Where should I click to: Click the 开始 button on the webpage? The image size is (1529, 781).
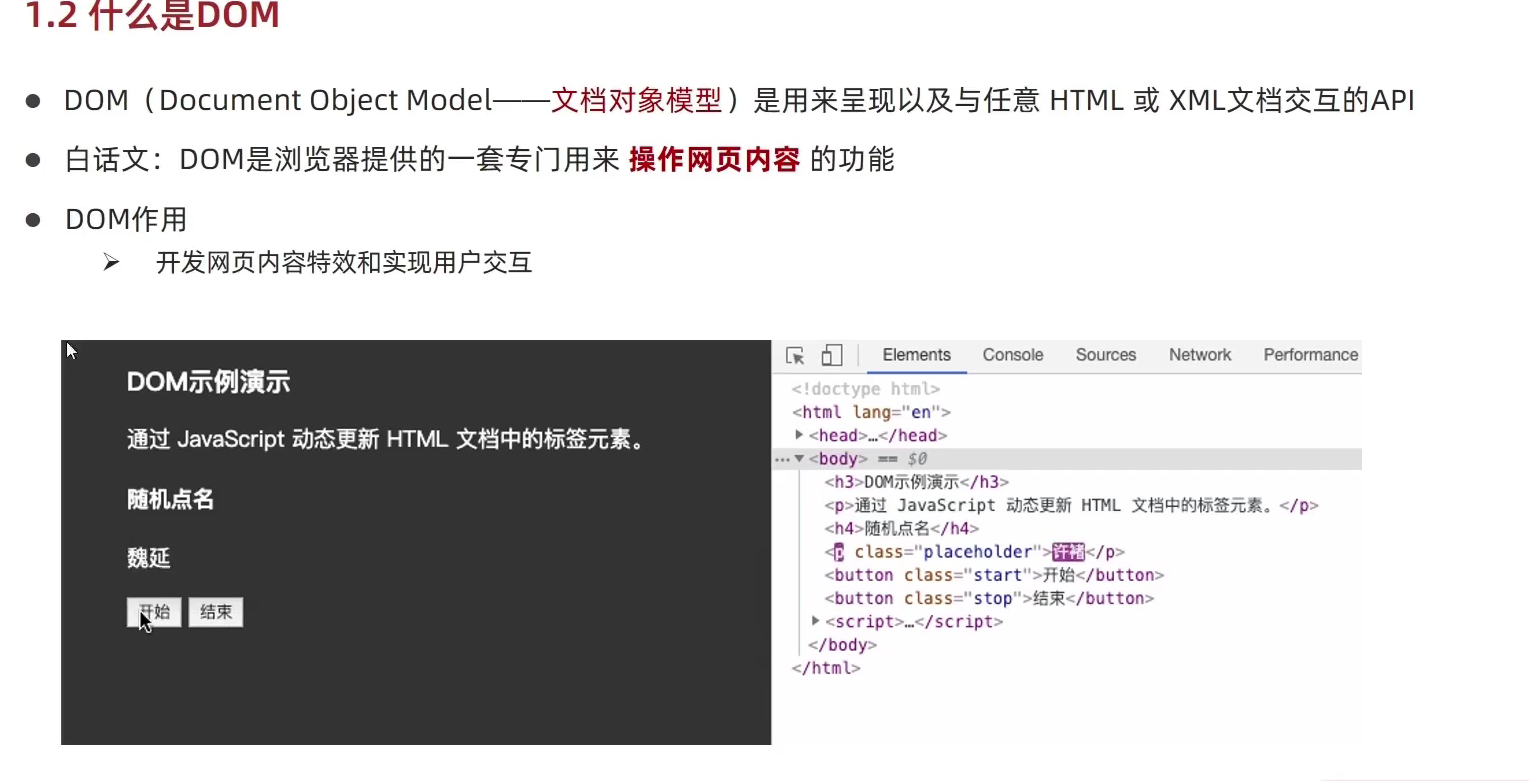(153, 612)
